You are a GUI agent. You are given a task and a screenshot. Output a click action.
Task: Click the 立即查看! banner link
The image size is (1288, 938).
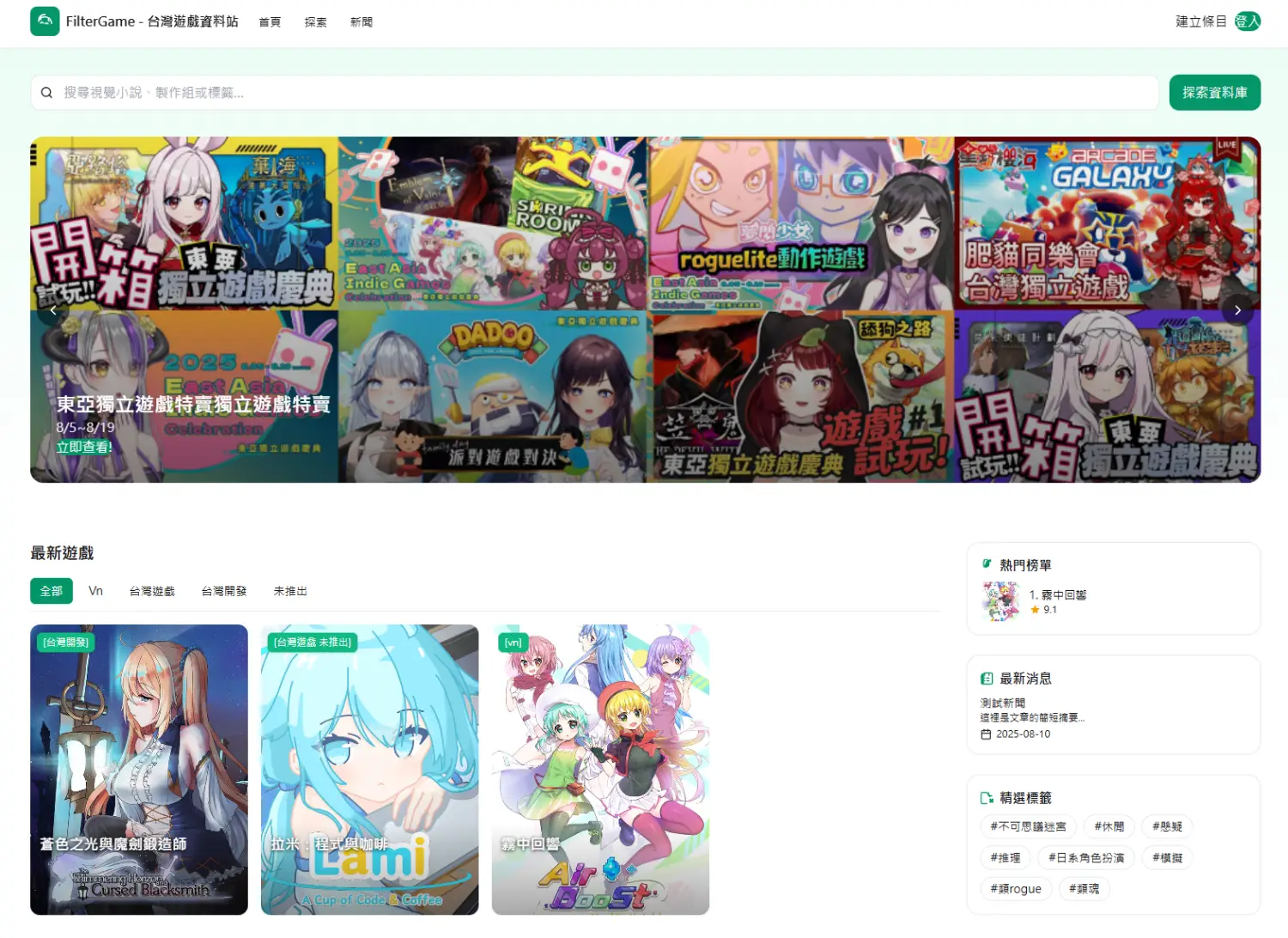tap(84, 447)
